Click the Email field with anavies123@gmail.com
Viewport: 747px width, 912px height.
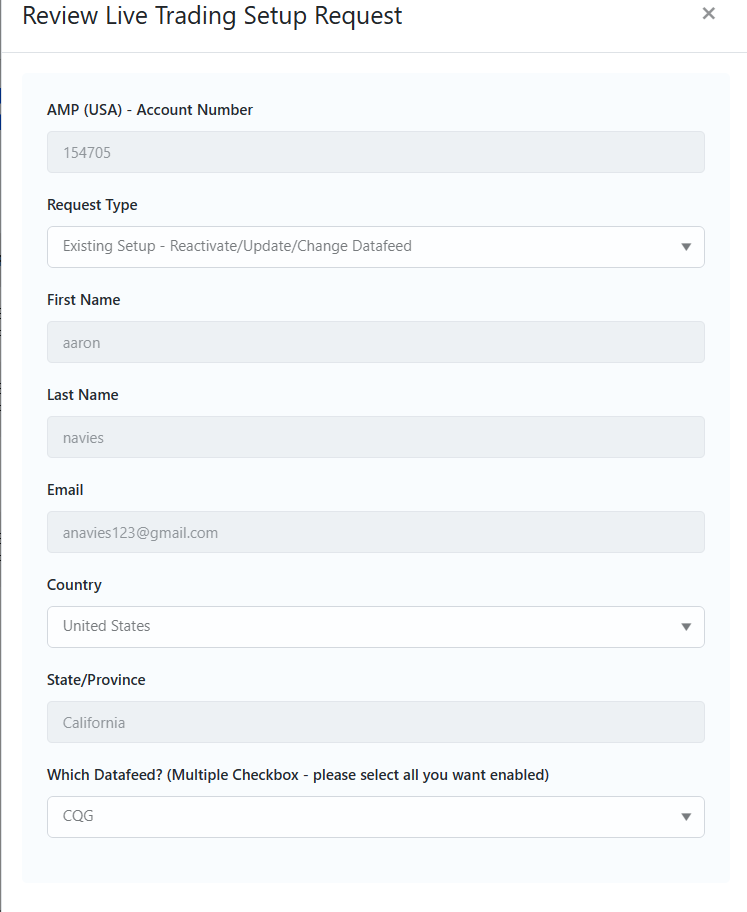click(x=375, y=532)
